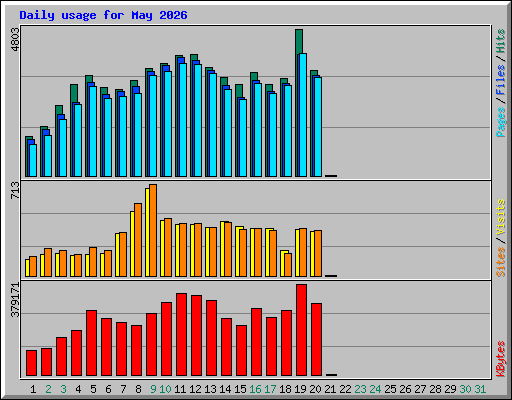
Task: Click the orange Sites bar for day 2
Action: 48,262
